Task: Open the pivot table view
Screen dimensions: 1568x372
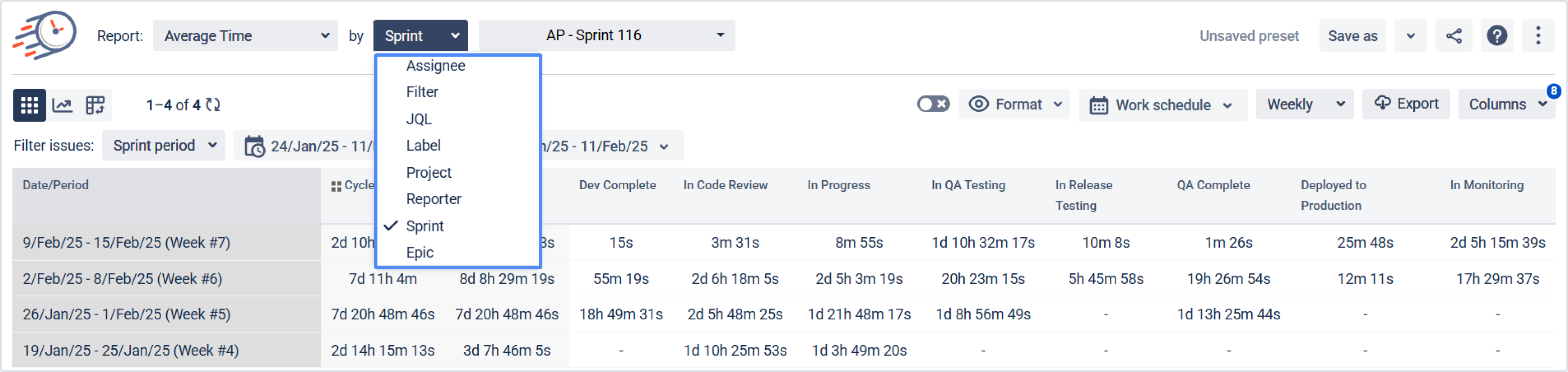Action: 95,106
